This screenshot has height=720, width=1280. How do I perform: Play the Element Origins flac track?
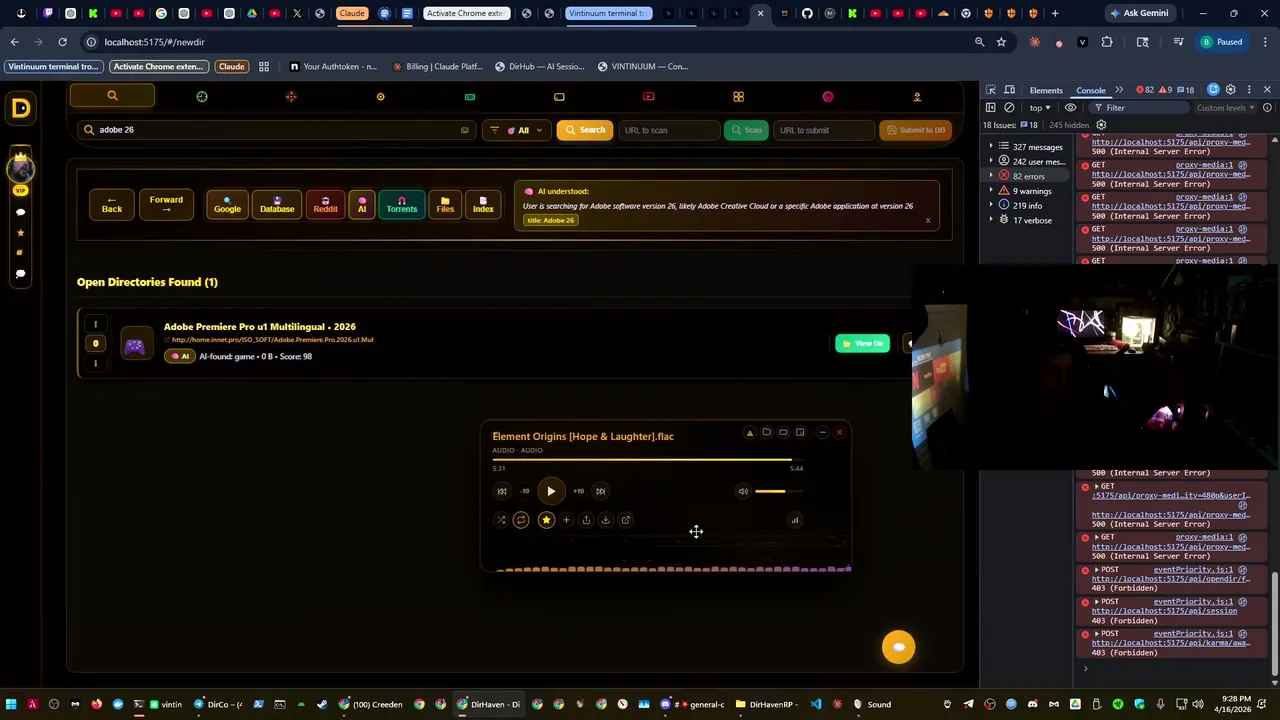tap(551, 491)
